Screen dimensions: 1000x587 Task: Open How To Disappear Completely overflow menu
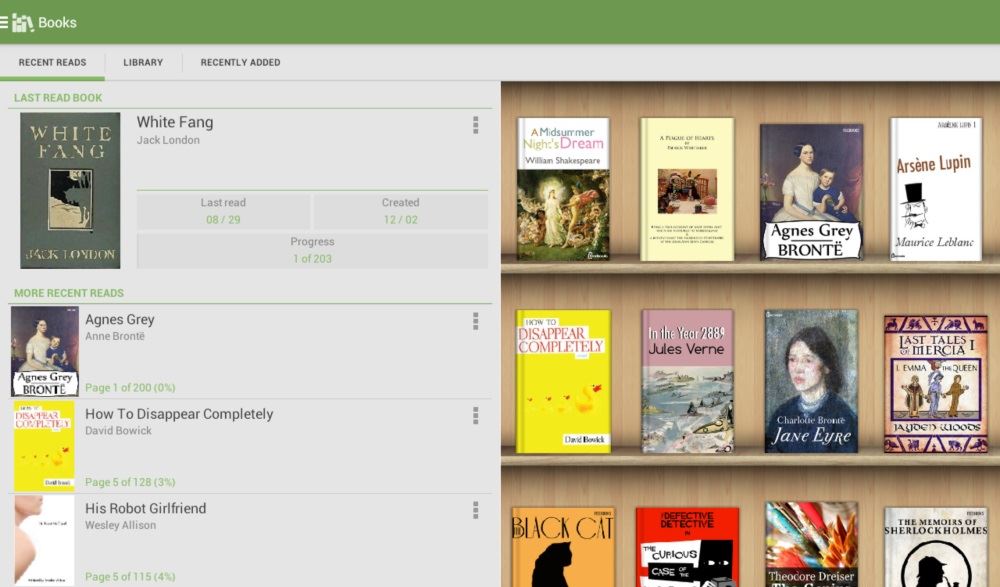click(x=475, y=416)
